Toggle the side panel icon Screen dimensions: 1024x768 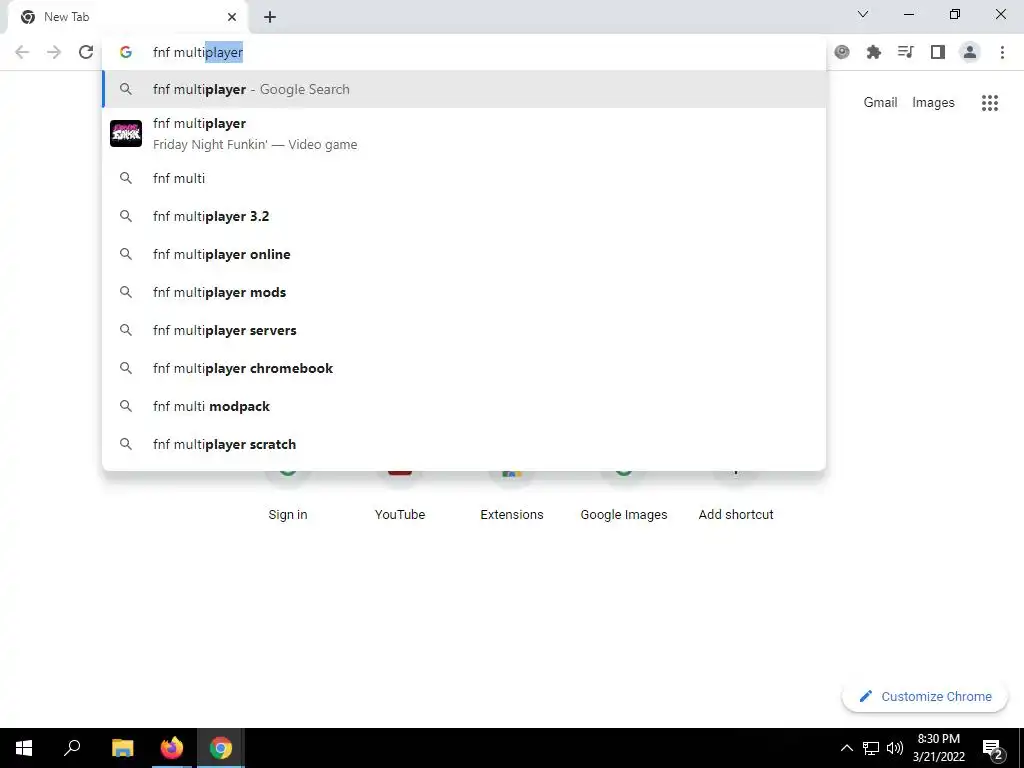click(x=938, y=52)
